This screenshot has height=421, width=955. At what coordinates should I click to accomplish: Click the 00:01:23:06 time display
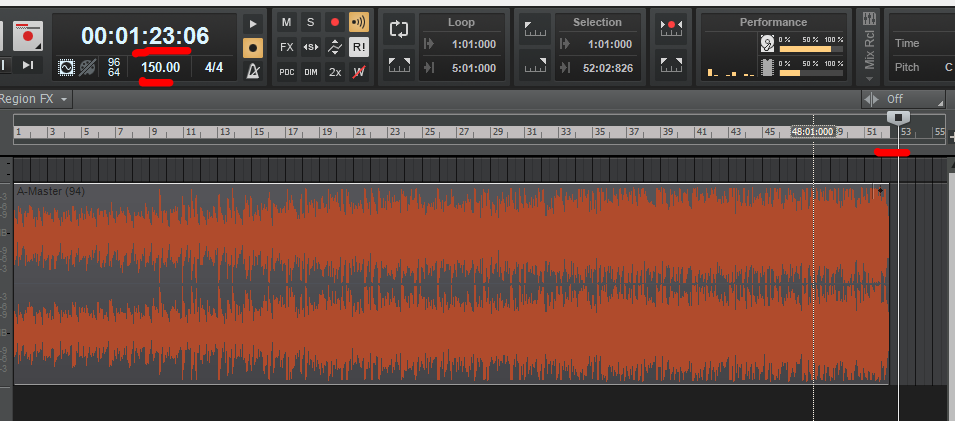tap(145, 36)
